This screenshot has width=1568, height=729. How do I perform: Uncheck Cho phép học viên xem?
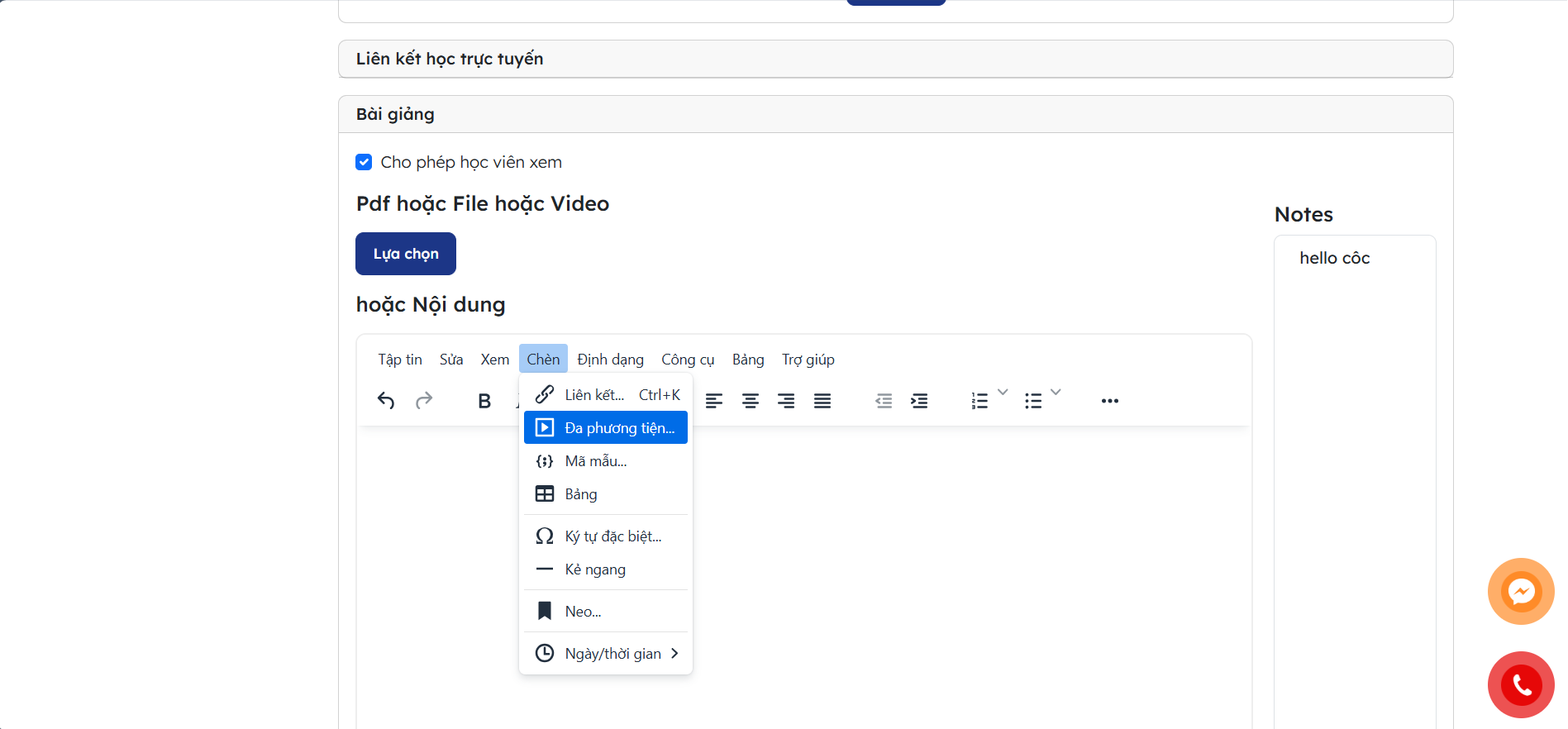point(364,162)
